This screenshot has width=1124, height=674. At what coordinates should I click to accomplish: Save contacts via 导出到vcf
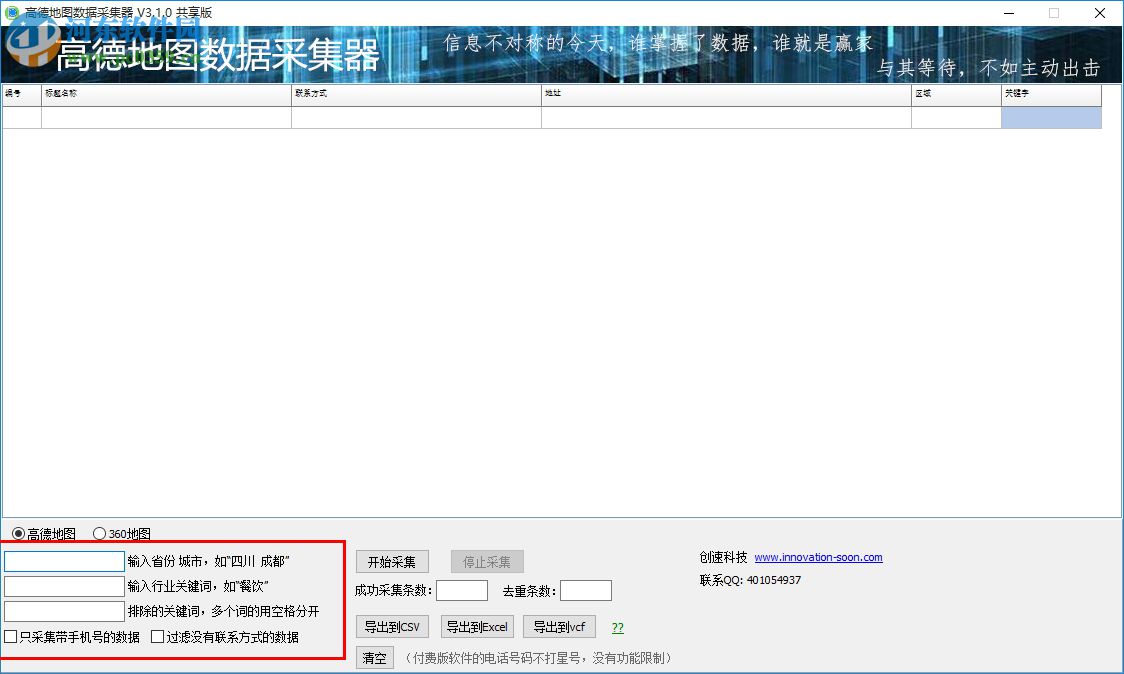coord(559,626)
